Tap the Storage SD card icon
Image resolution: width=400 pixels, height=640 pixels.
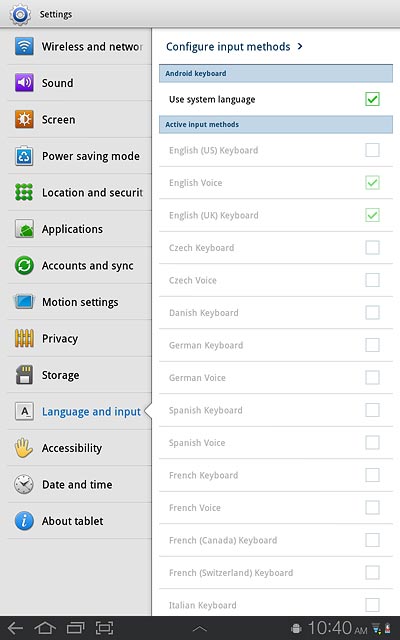pyautogui.click(x=24, y=375)
